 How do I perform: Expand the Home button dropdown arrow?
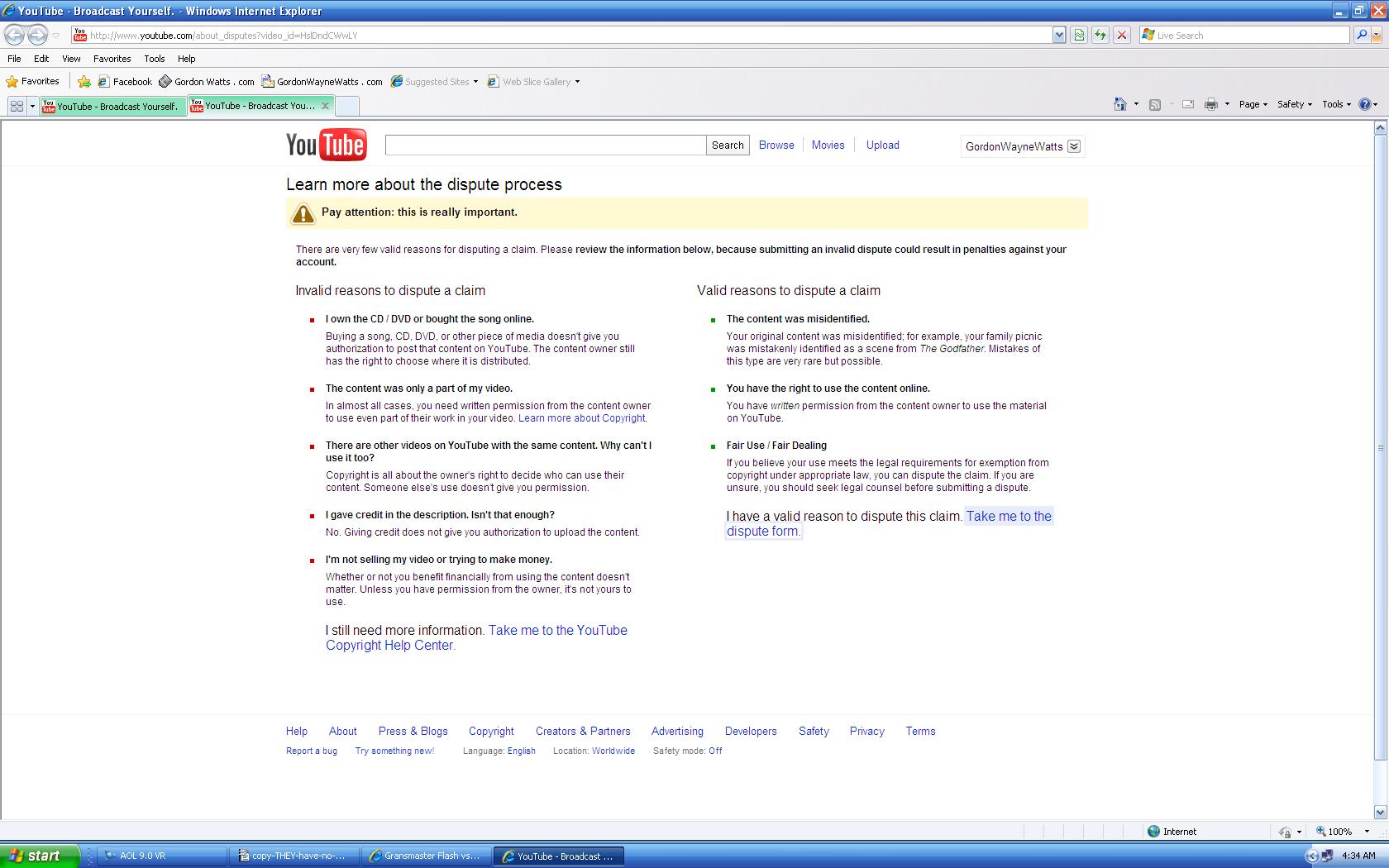click(1136, 104)
